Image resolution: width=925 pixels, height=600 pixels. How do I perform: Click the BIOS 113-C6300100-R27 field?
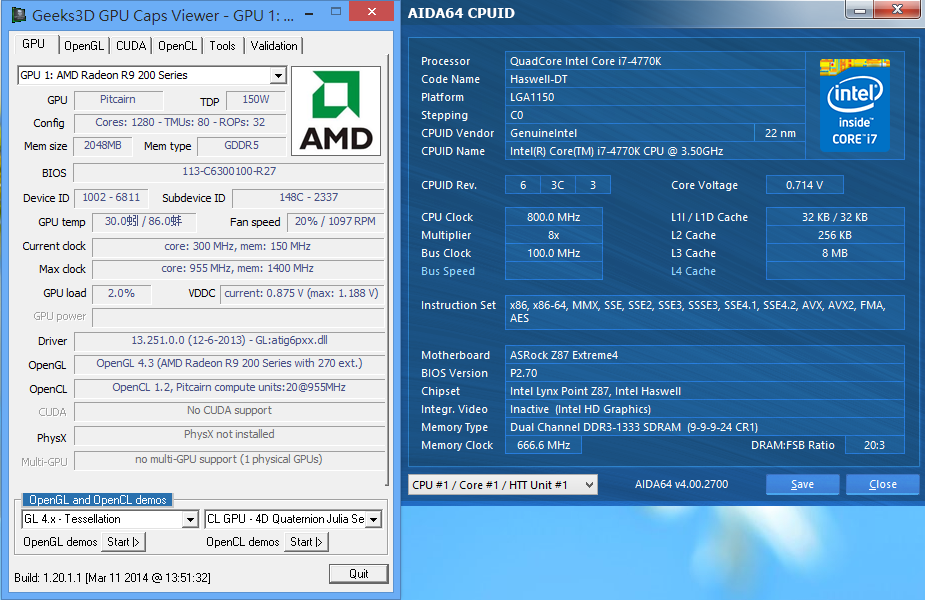(229, 172)
